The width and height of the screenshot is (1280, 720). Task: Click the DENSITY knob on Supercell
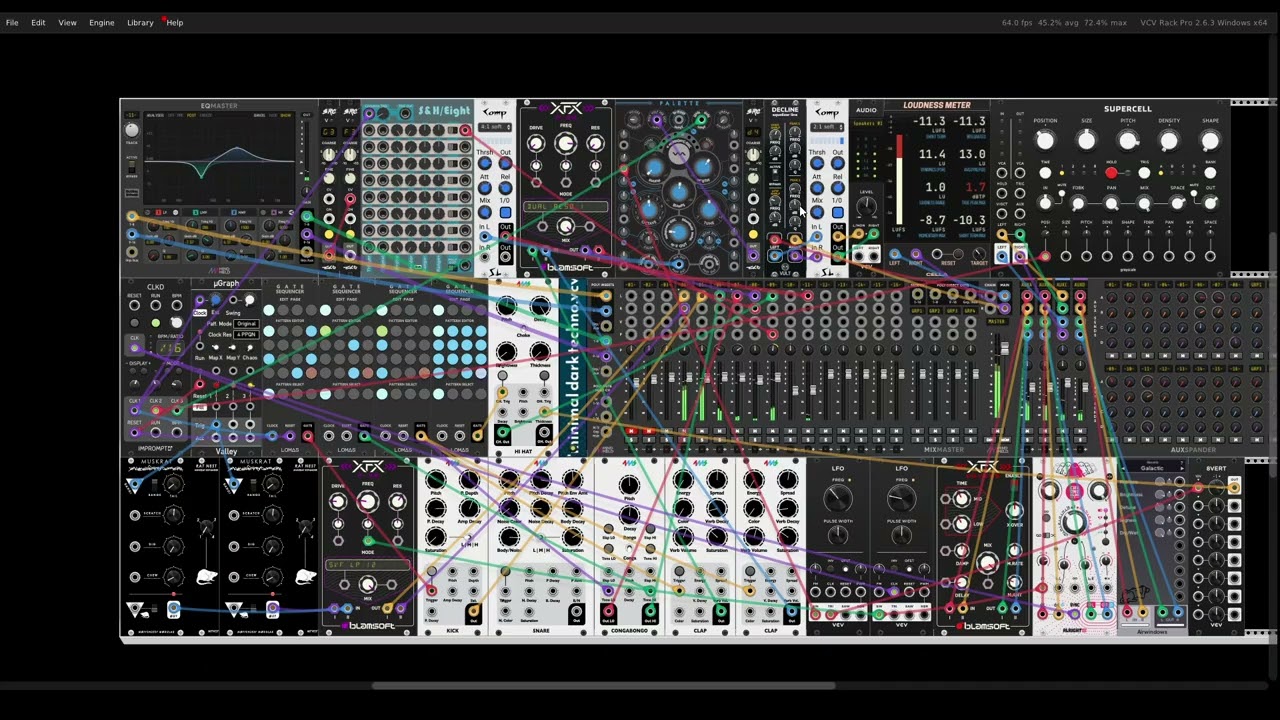[x=1169, y=141]
